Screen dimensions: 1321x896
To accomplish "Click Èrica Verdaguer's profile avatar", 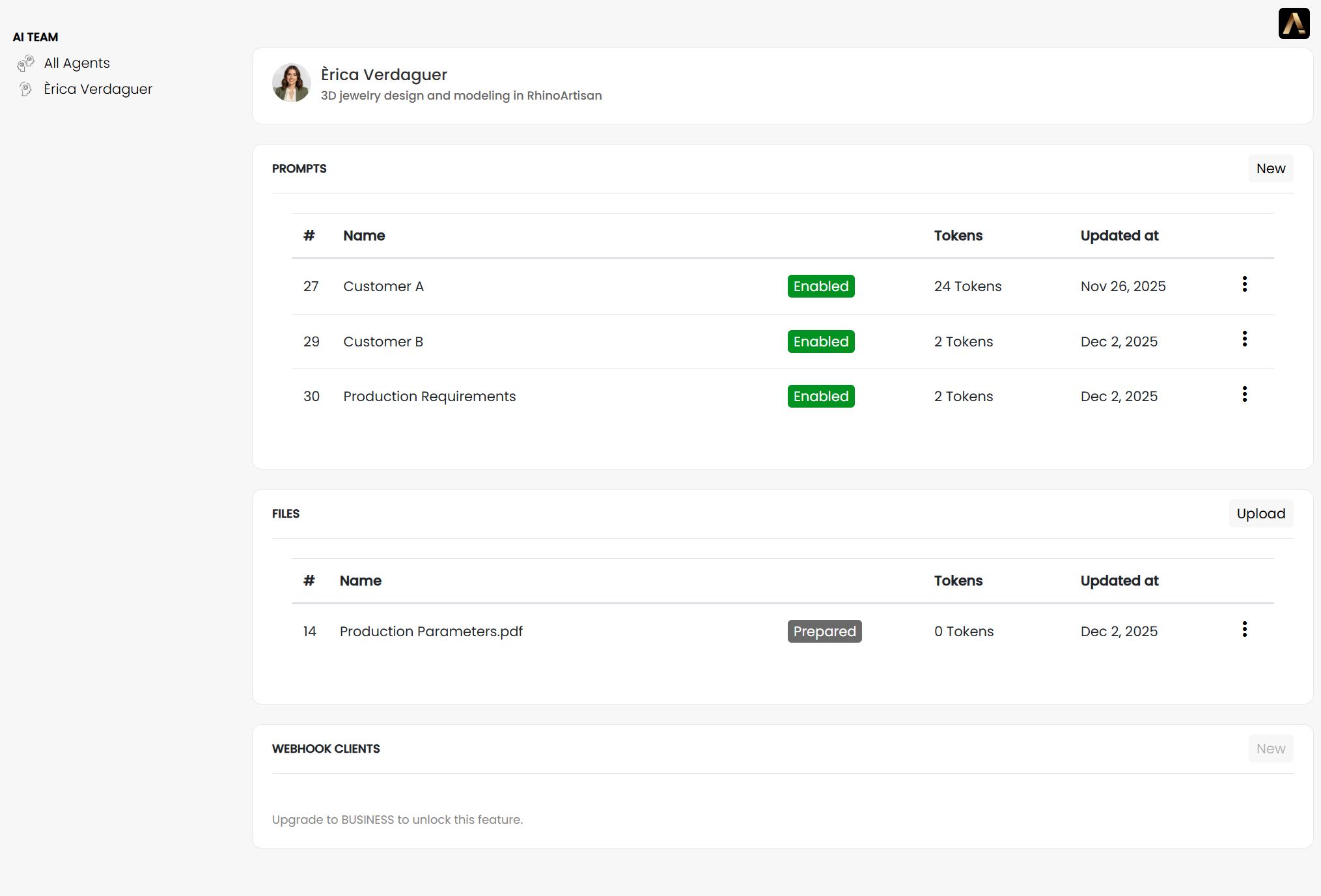I will click(x=291, y=83).
